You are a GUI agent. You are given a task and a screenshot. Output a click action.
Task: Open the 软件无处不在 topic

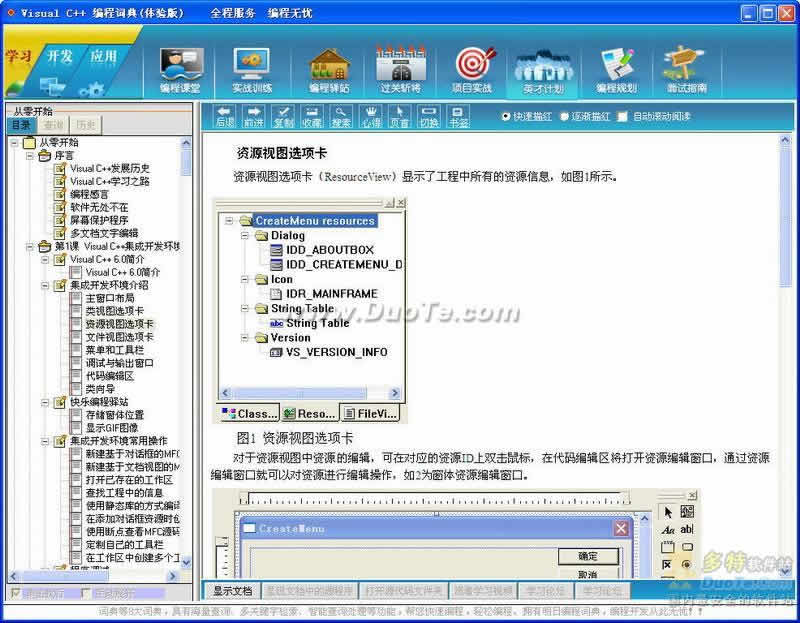coord(99,208)
